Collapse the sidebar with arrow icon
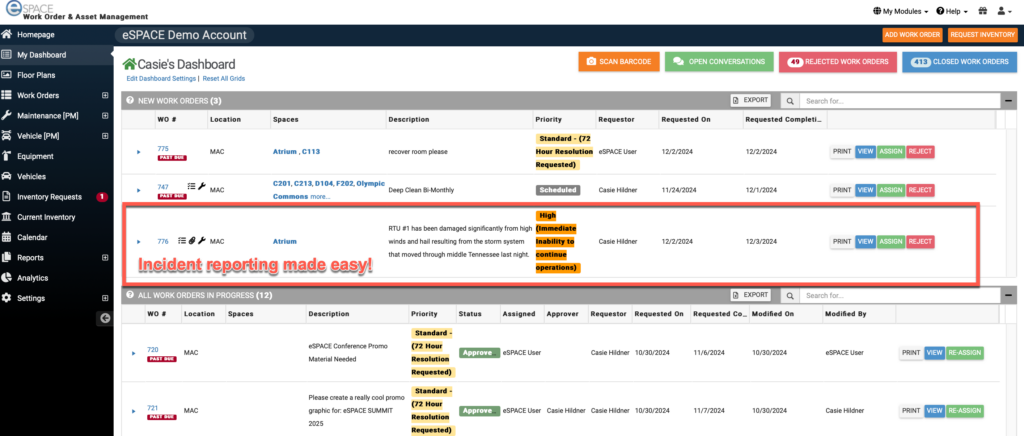1024x436 pixels. [105, 318]
